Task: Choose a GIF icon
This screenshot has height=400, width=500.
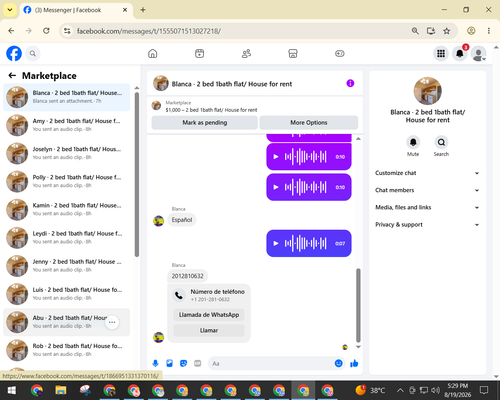Action: click(198, 363)
